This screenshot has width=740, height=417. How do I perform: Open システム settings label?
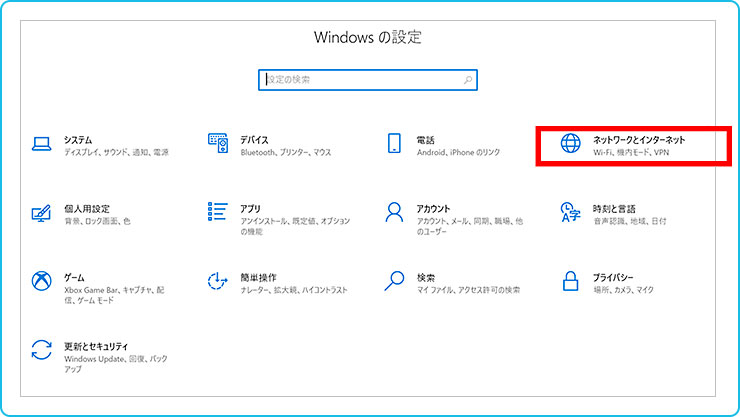(x=78, y=140)
